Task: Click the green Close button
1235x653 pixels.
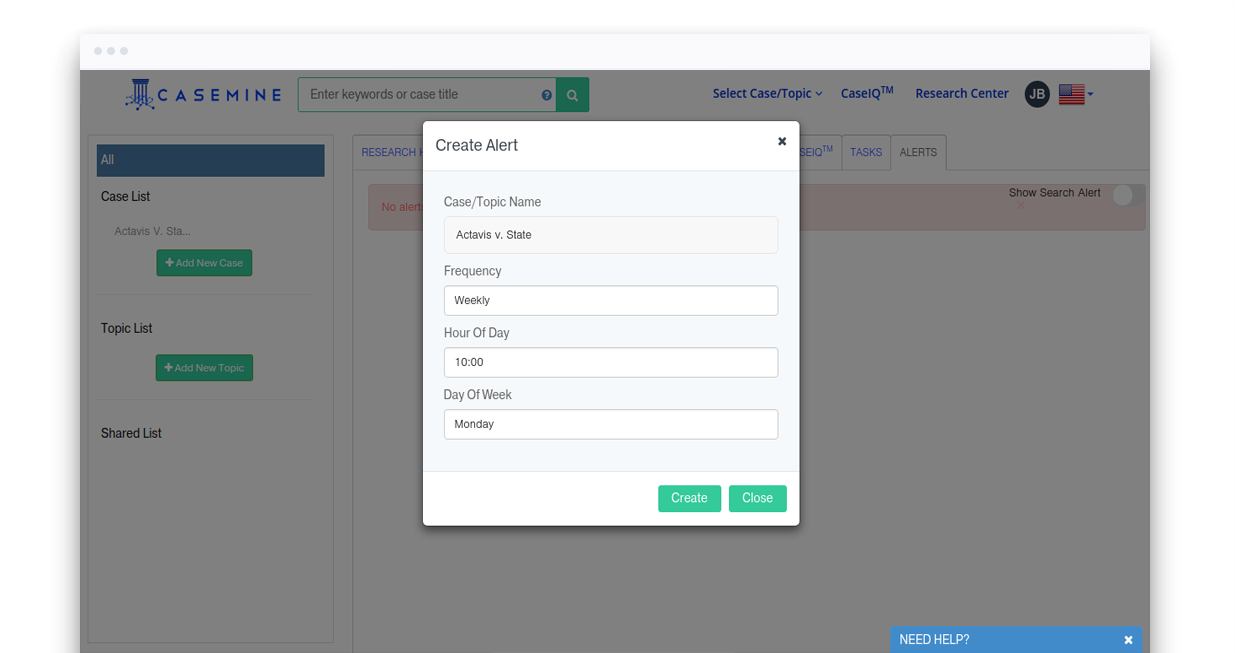Action: pyautogui.click(x=757, y=498)
